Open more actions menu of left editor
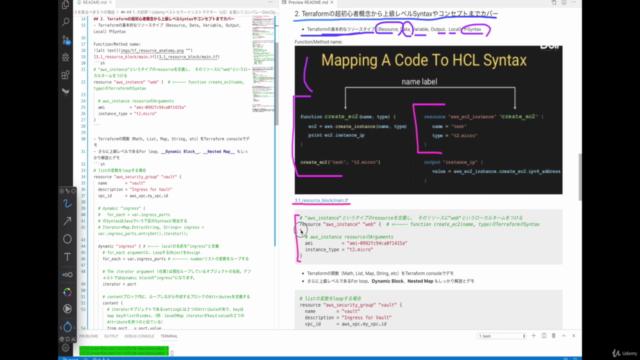Viewport: 640px width, 360px height. pyautogui.click(x=270, y=2)
